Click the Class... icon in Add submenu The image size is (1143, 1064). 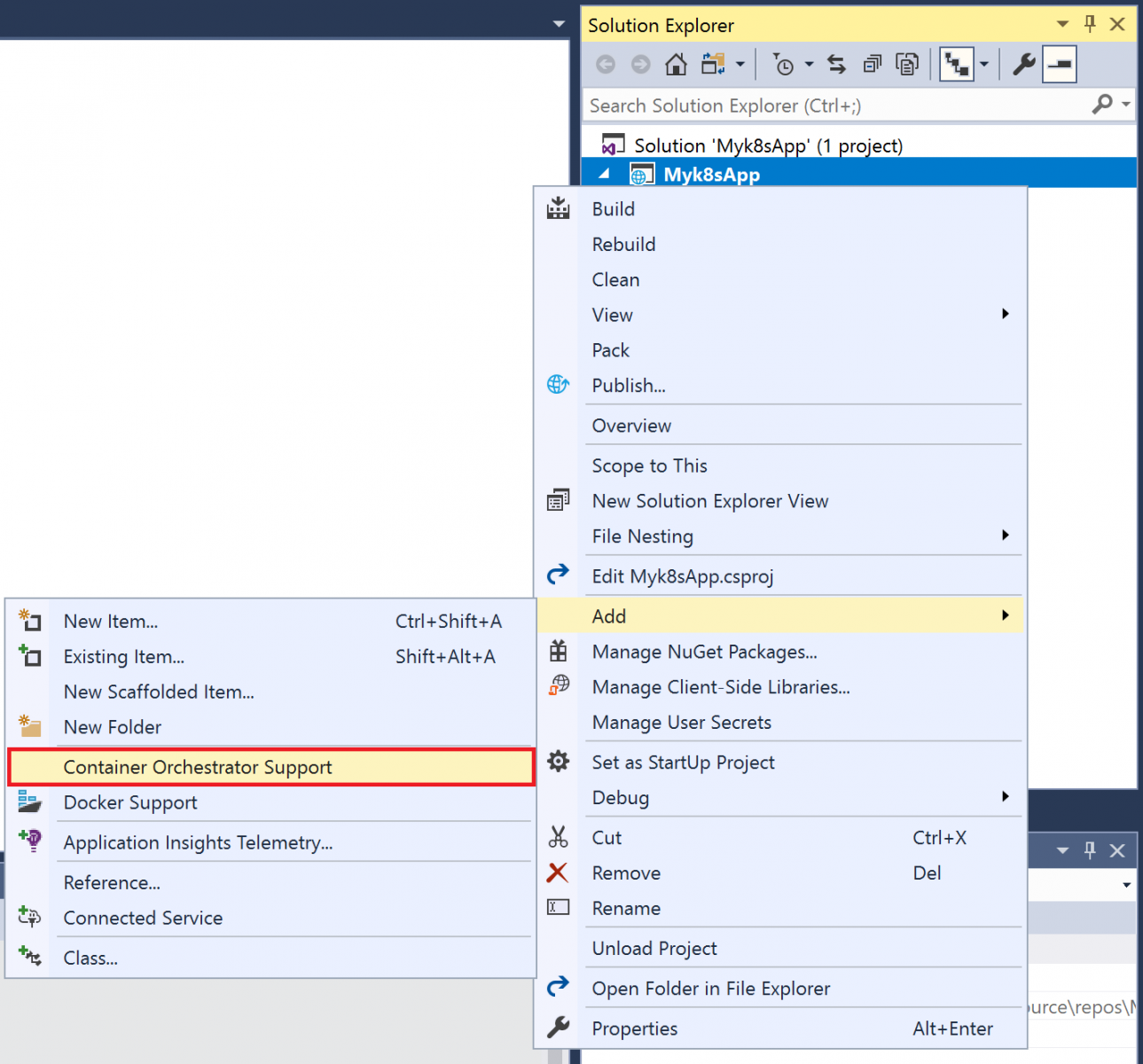[x=30, y=956]
